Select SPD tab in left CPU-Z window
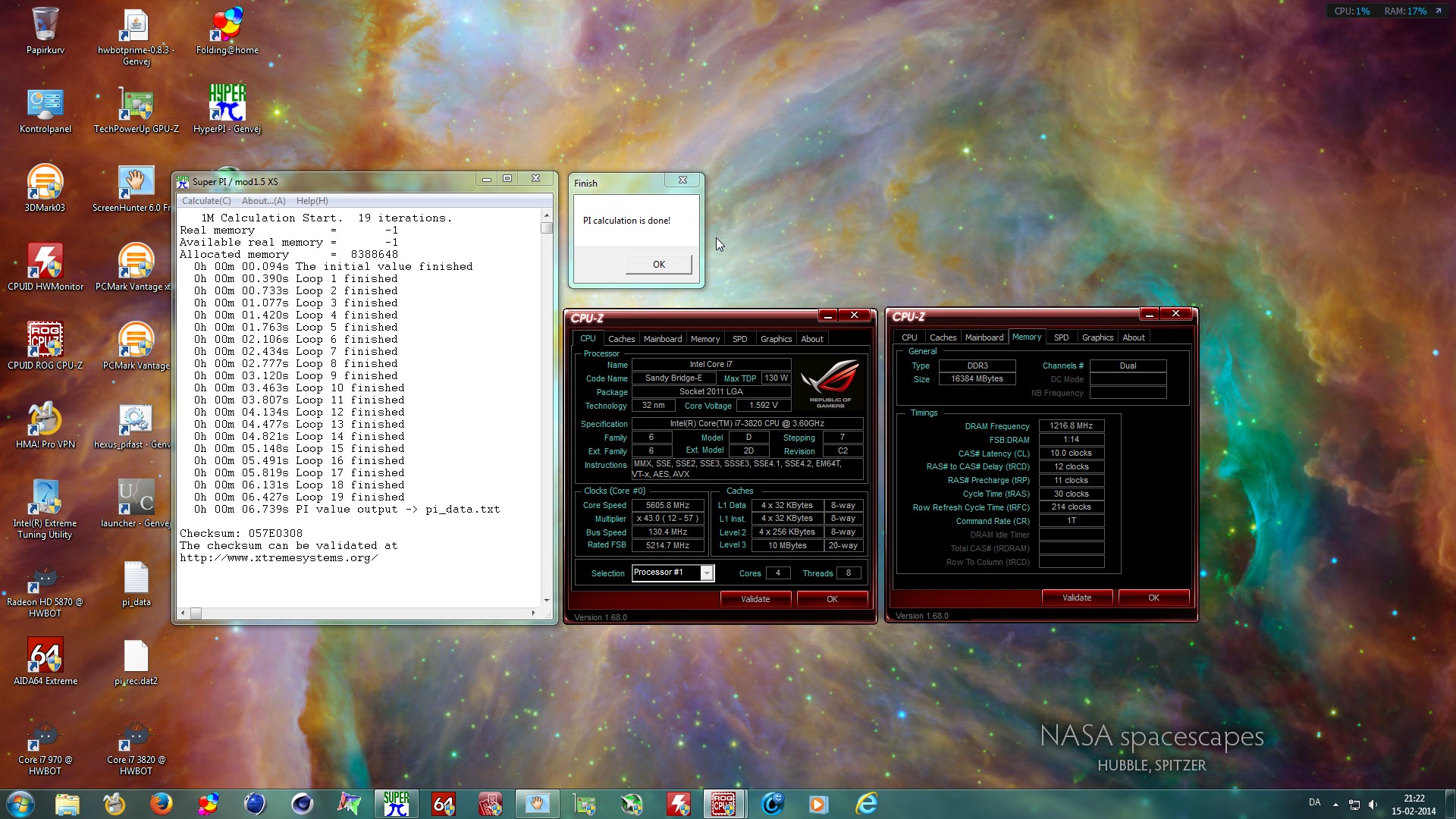The image size is (1456, 819). pos(740,339)
